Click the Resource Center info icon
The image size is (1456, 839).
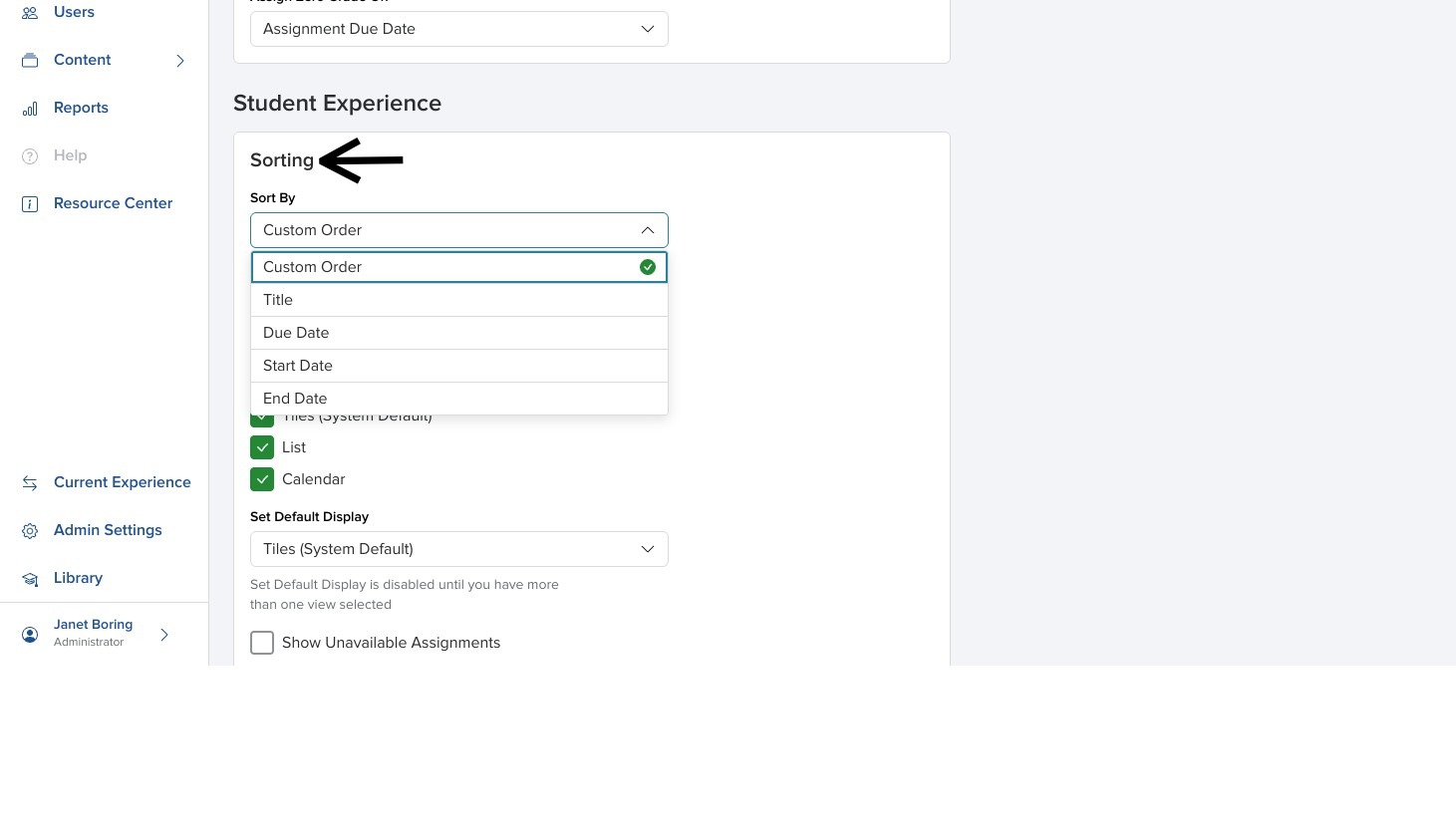(x=30, y=204)
